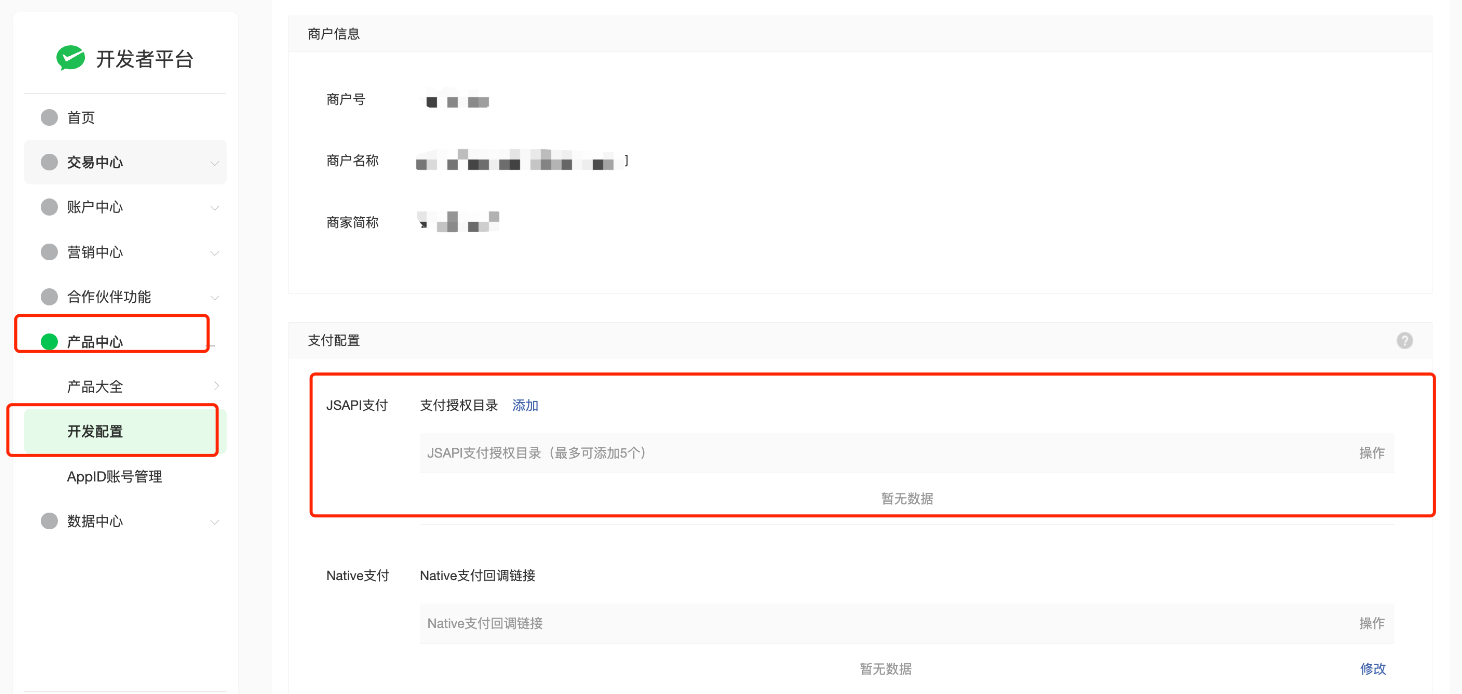Click the circle icon beside 交易中心

pyautogui.click(x=49, y=162)
